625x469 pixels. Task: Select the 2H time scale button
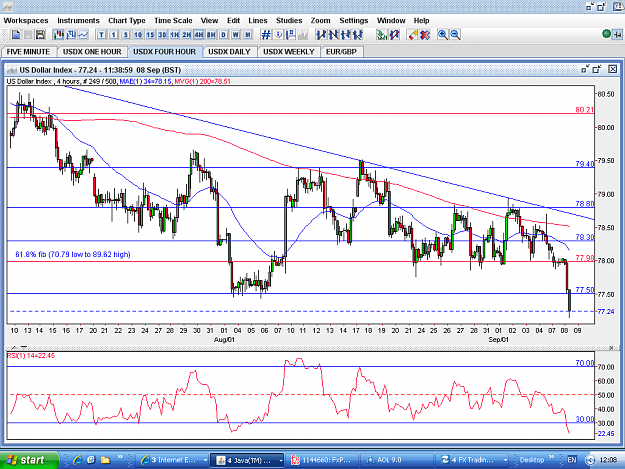pyautogui.click(x=187, y=35)
